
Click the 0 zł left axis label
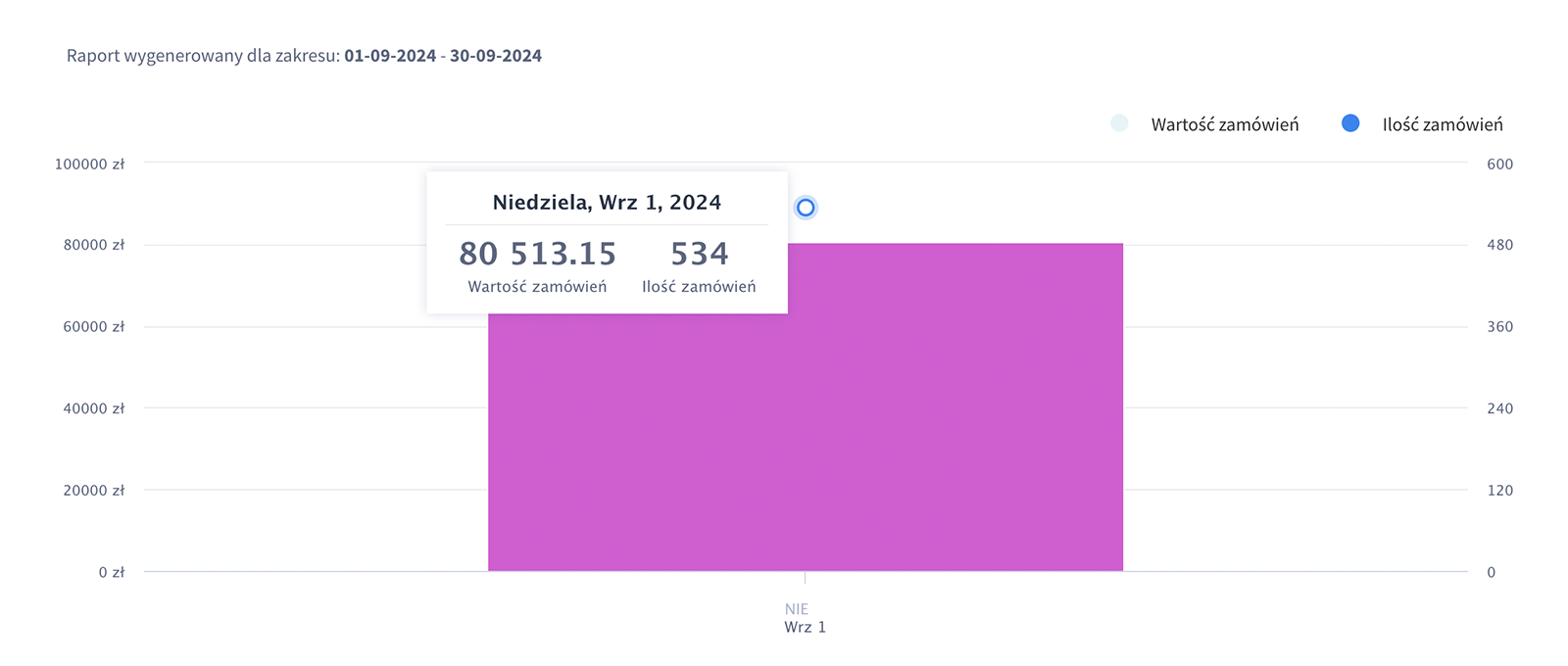(x=111, y=572)
